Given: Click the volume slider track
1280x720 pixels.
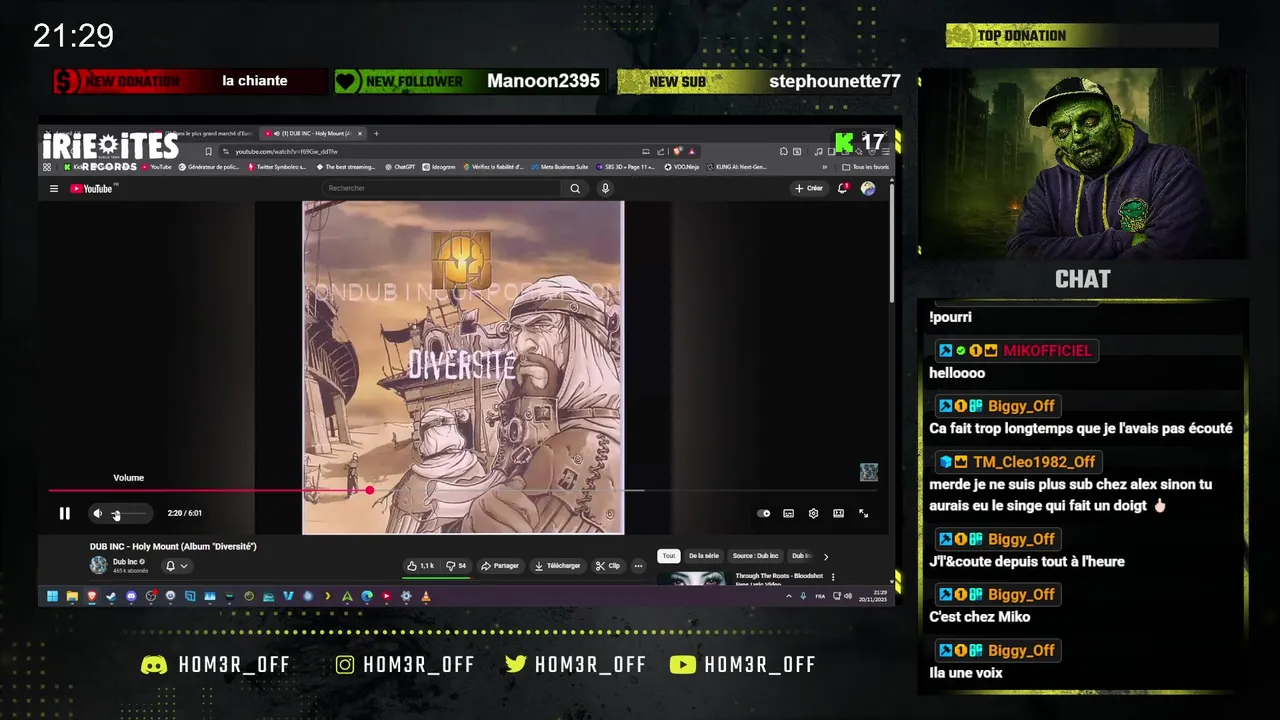Looking at the screenshot, I should point(131,513).
